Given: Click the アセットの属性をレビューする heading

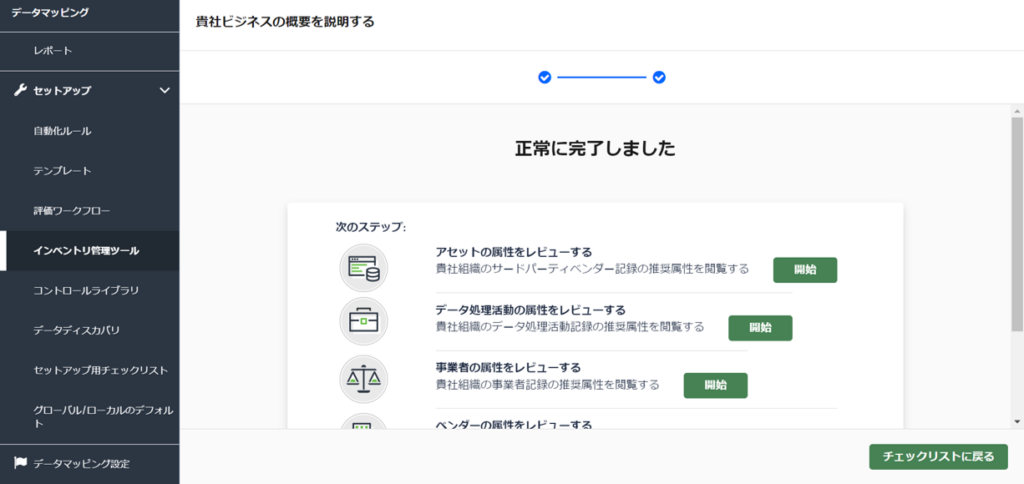Looking at the screenshot, I should pos(513,251).
